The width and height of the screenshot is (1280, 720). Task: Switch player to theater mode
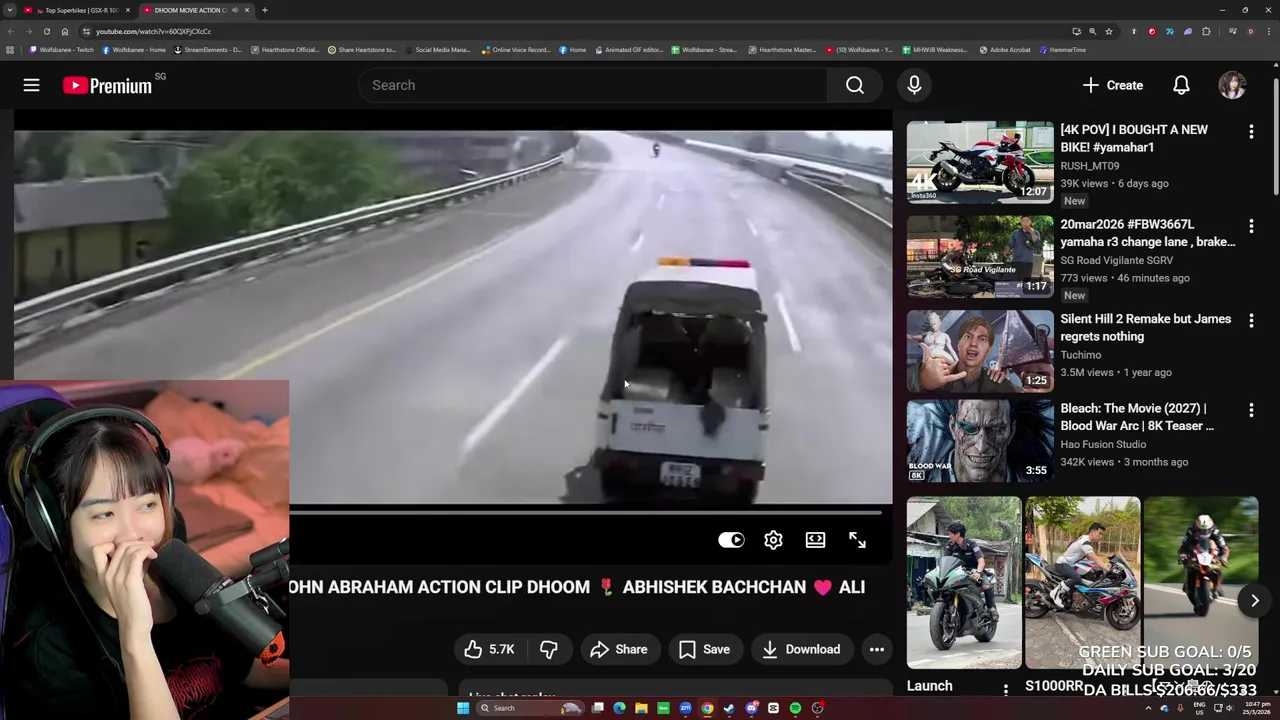pos(815,540)
